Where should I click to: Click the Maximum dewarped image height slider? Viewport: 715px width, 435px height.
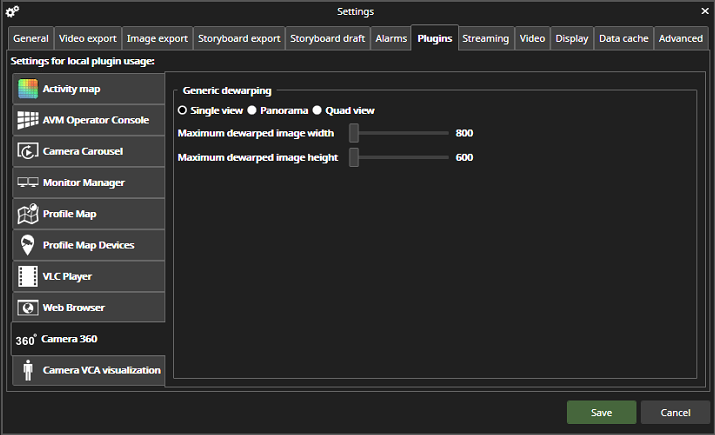tap(399, 157)
